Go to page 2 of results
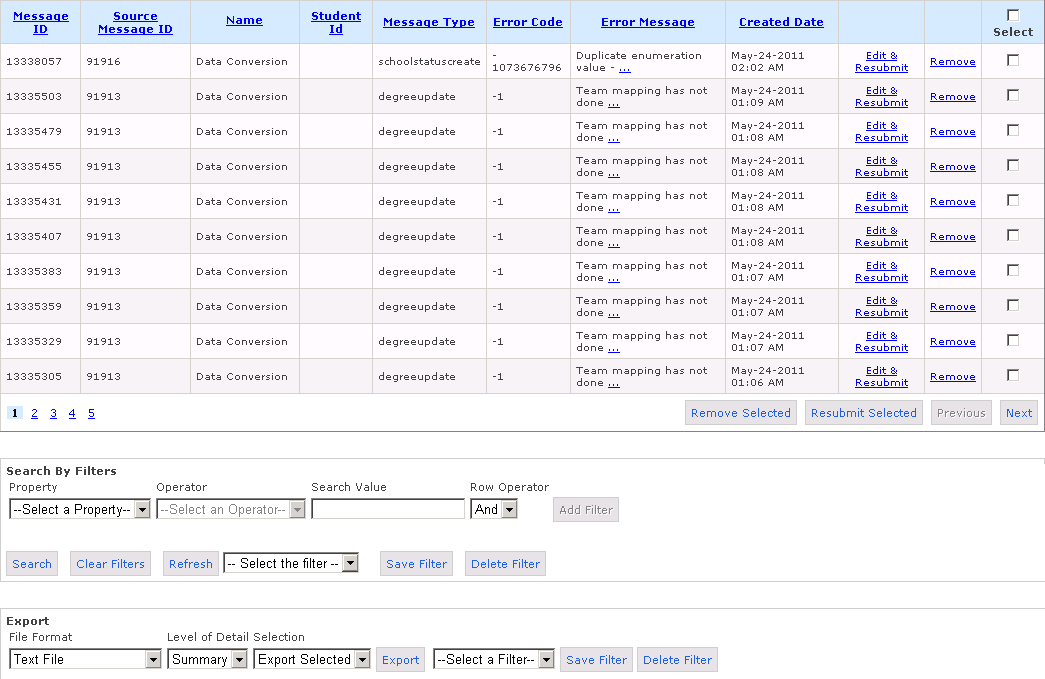 35,413
